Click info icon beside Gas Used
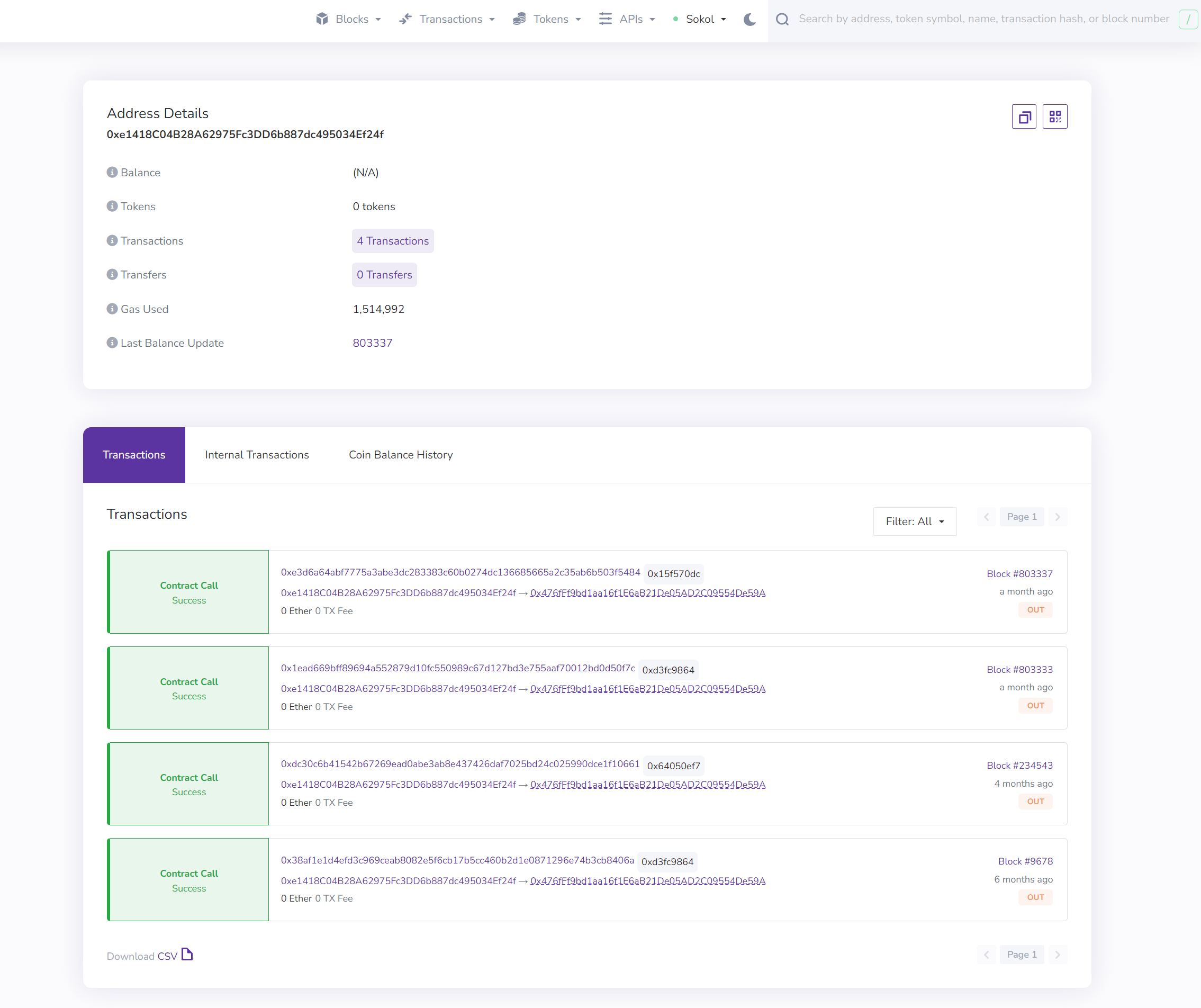Screen dimensions: 1201x1008 112,309
